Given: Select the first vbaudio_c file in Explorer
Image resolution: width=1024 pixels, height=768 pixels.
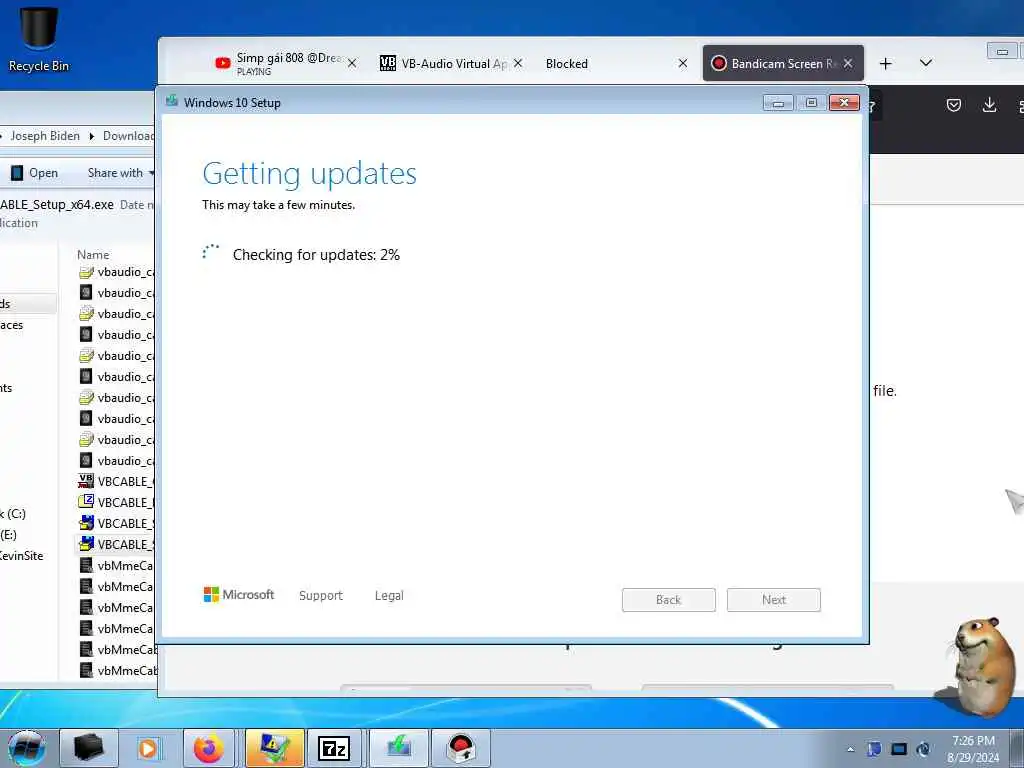Looking at the screenshot, I should pos(116,272).
